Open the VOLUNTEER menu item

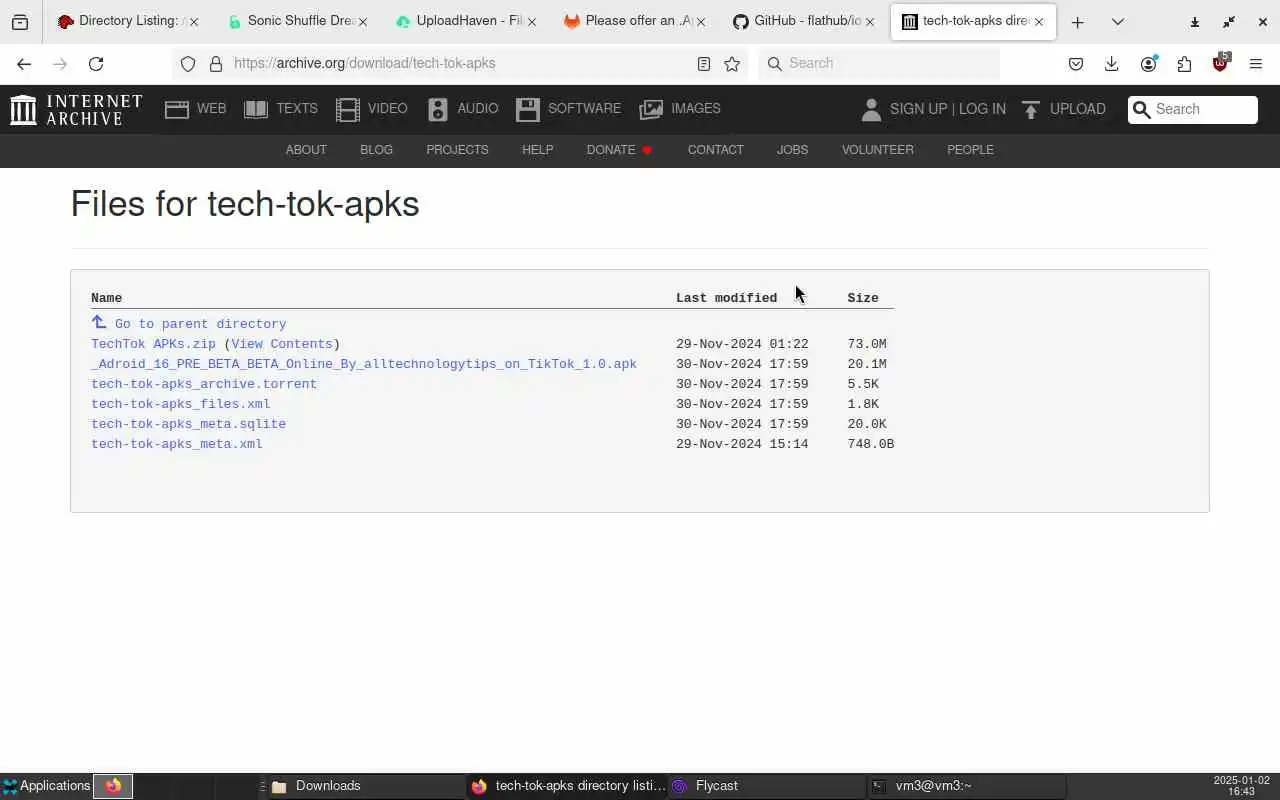[877, 150]
